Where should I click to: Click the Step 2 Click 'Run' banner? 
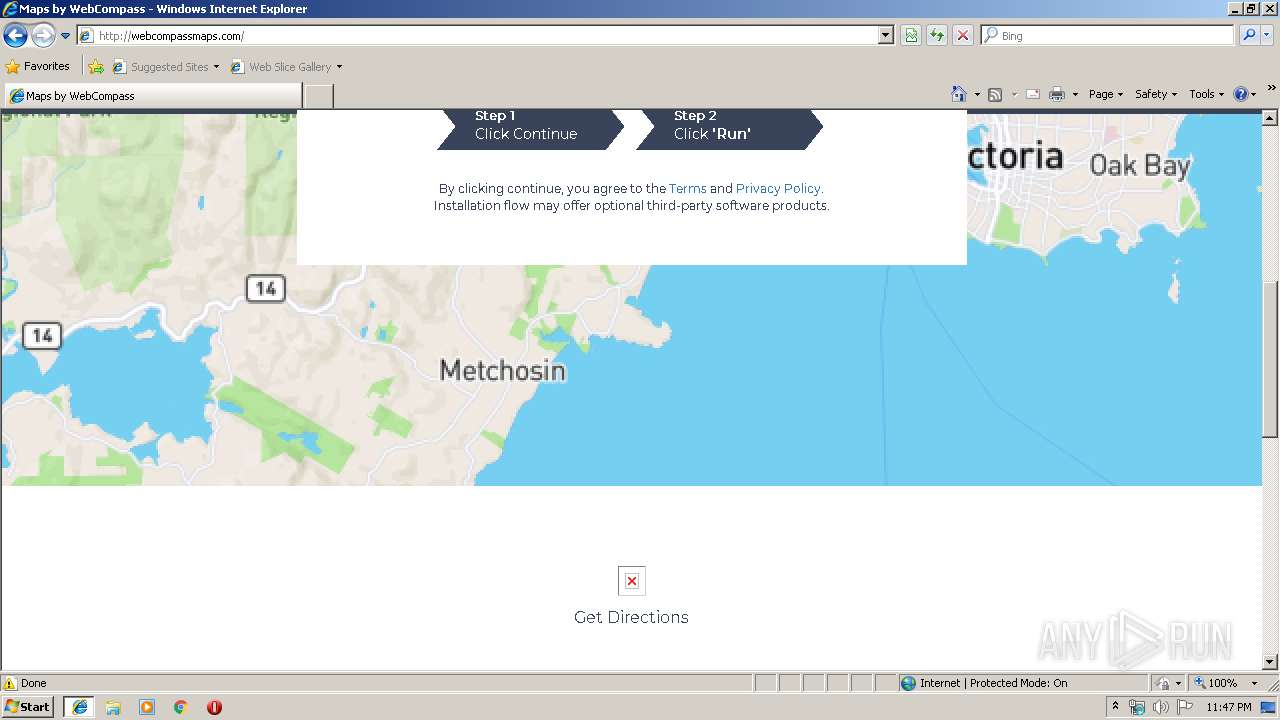pyautogui.click(x=729, y=129)
